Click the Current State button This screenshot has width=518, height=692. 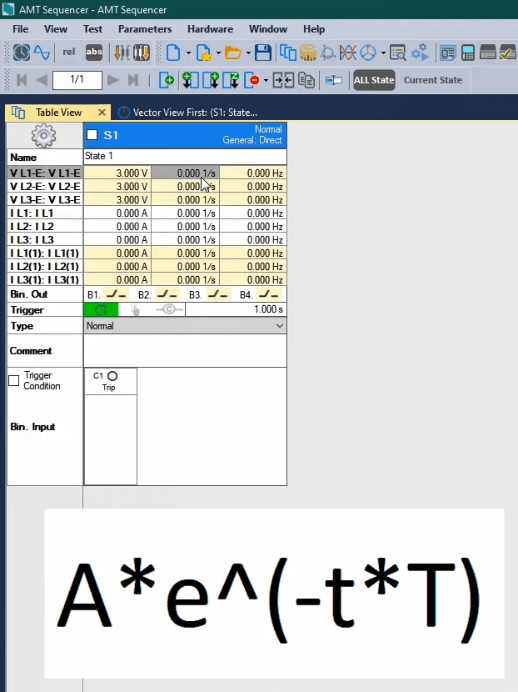(x=433, y=80)
